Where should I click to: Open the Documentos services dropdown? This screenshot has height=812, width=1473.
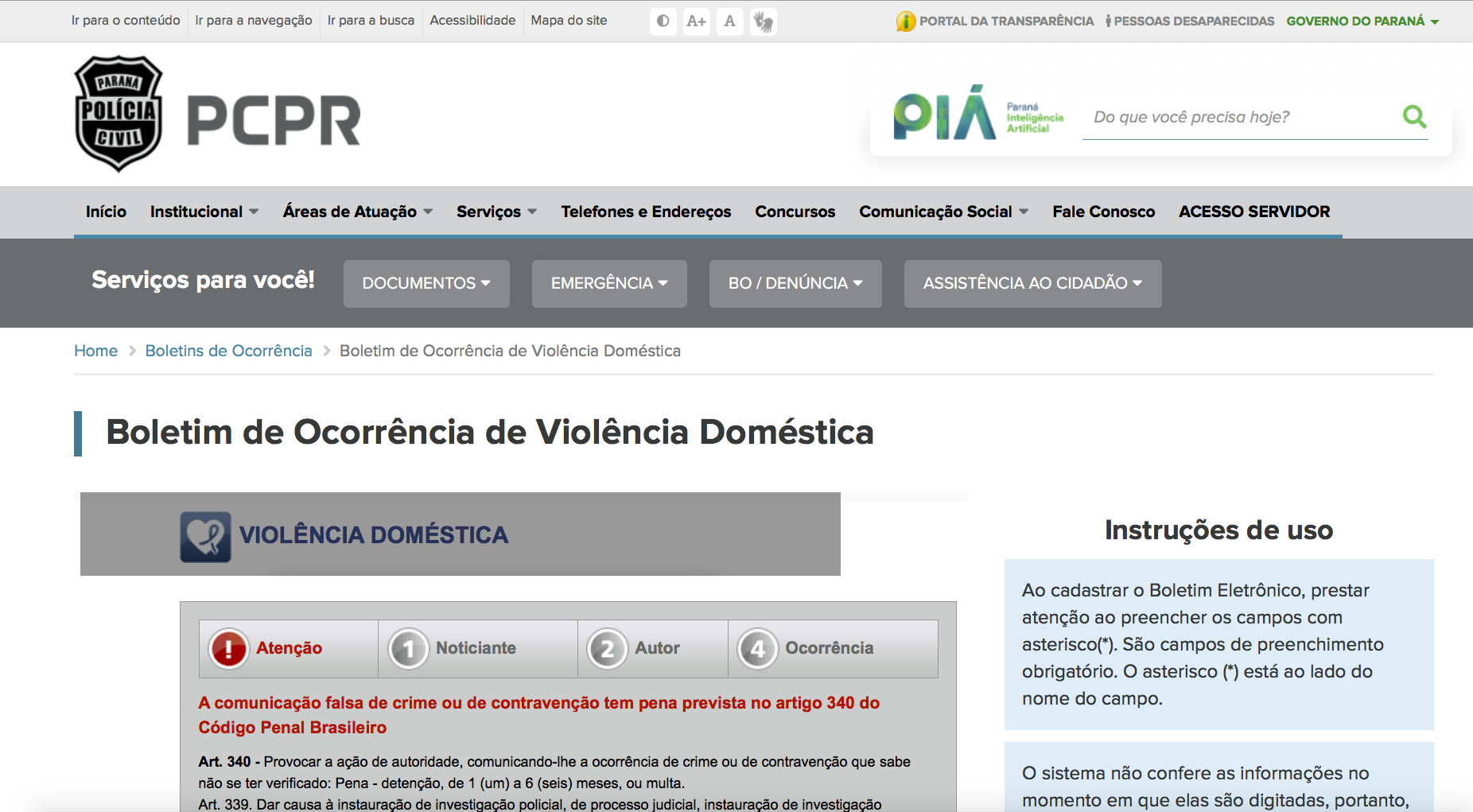click(x=426, y=284)
